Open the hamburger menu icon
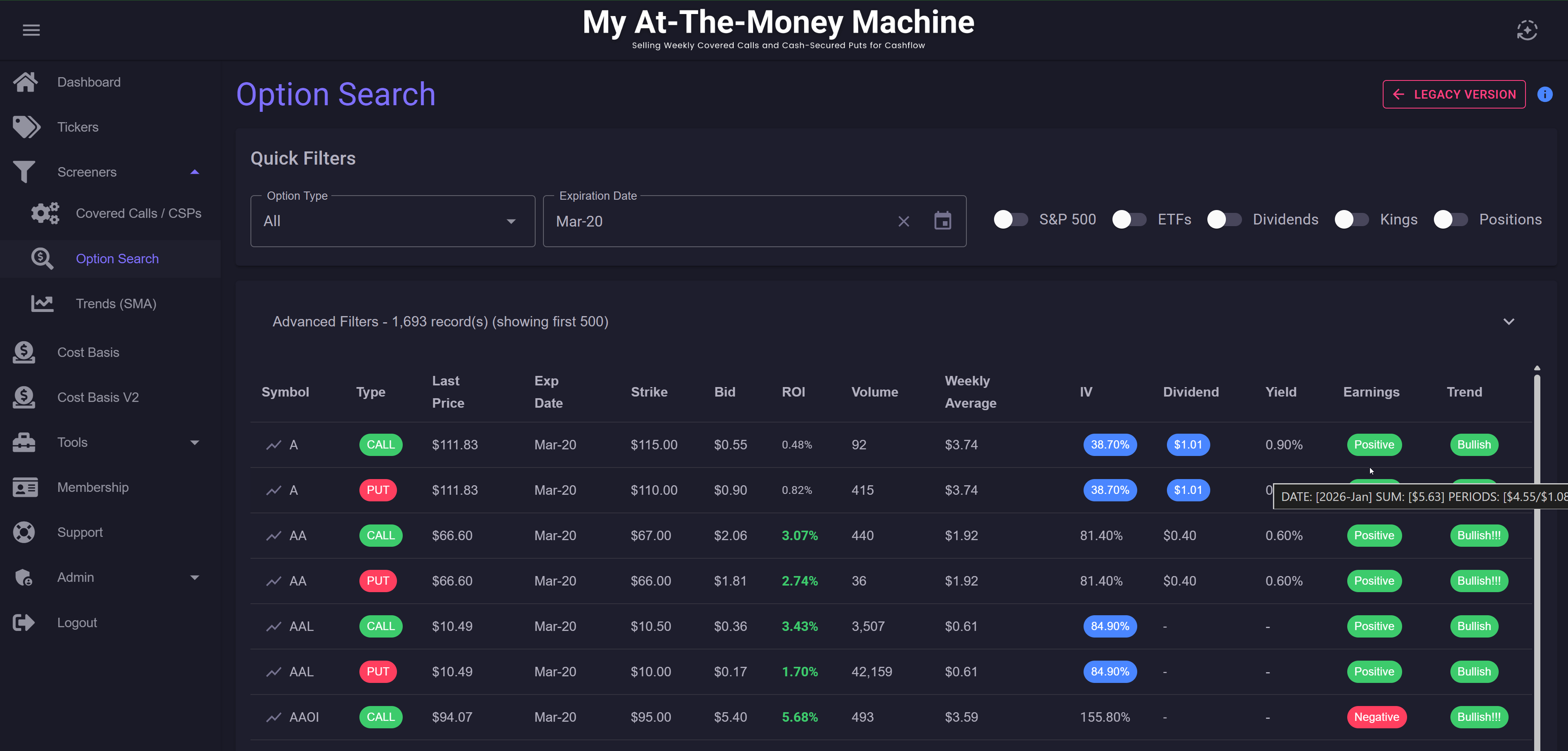 coord(31,30)
